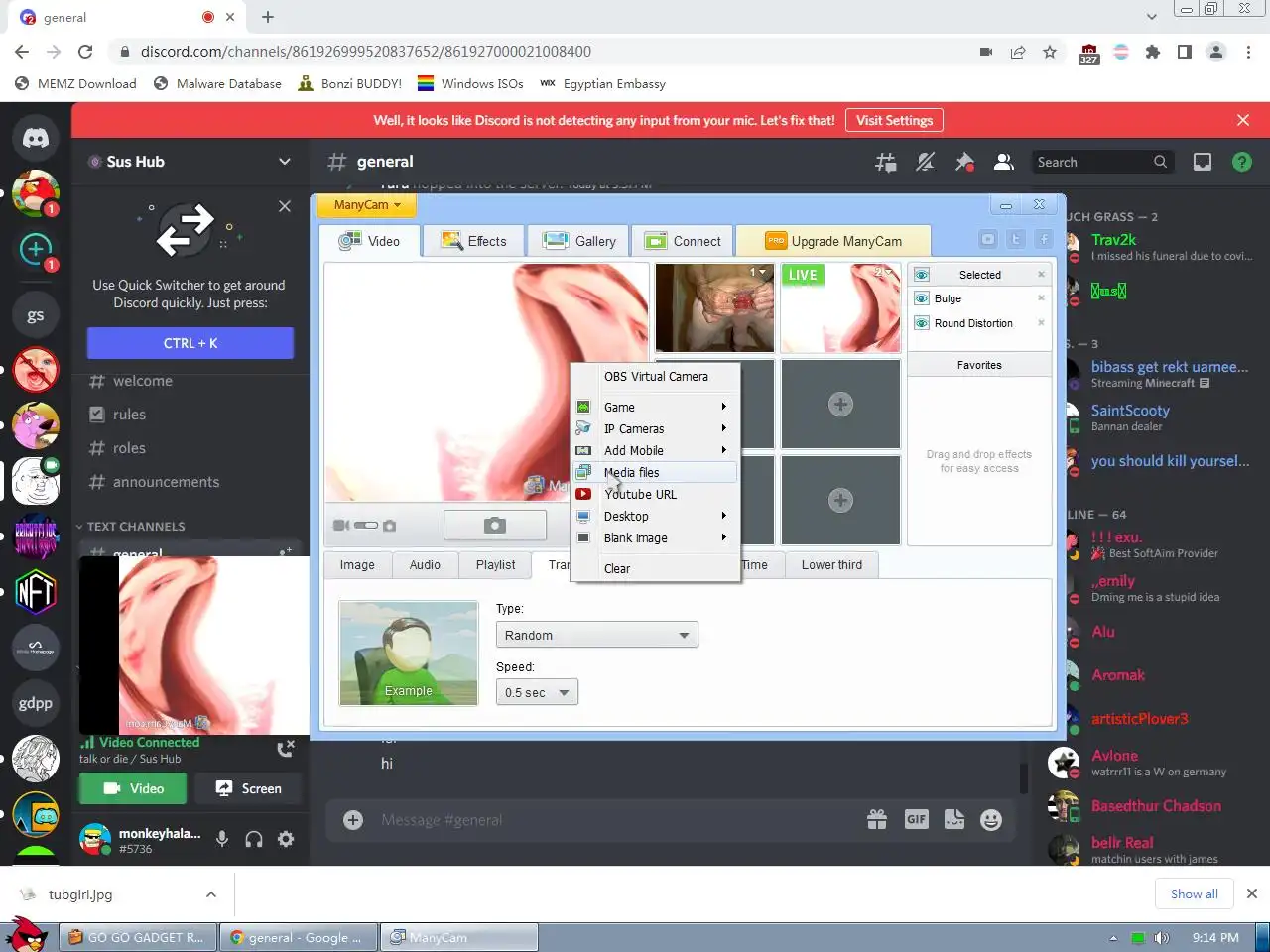Viewport: 1270px width, 952px height.
Task: Open gdpp server icon
Action: (x=36, y=703)
